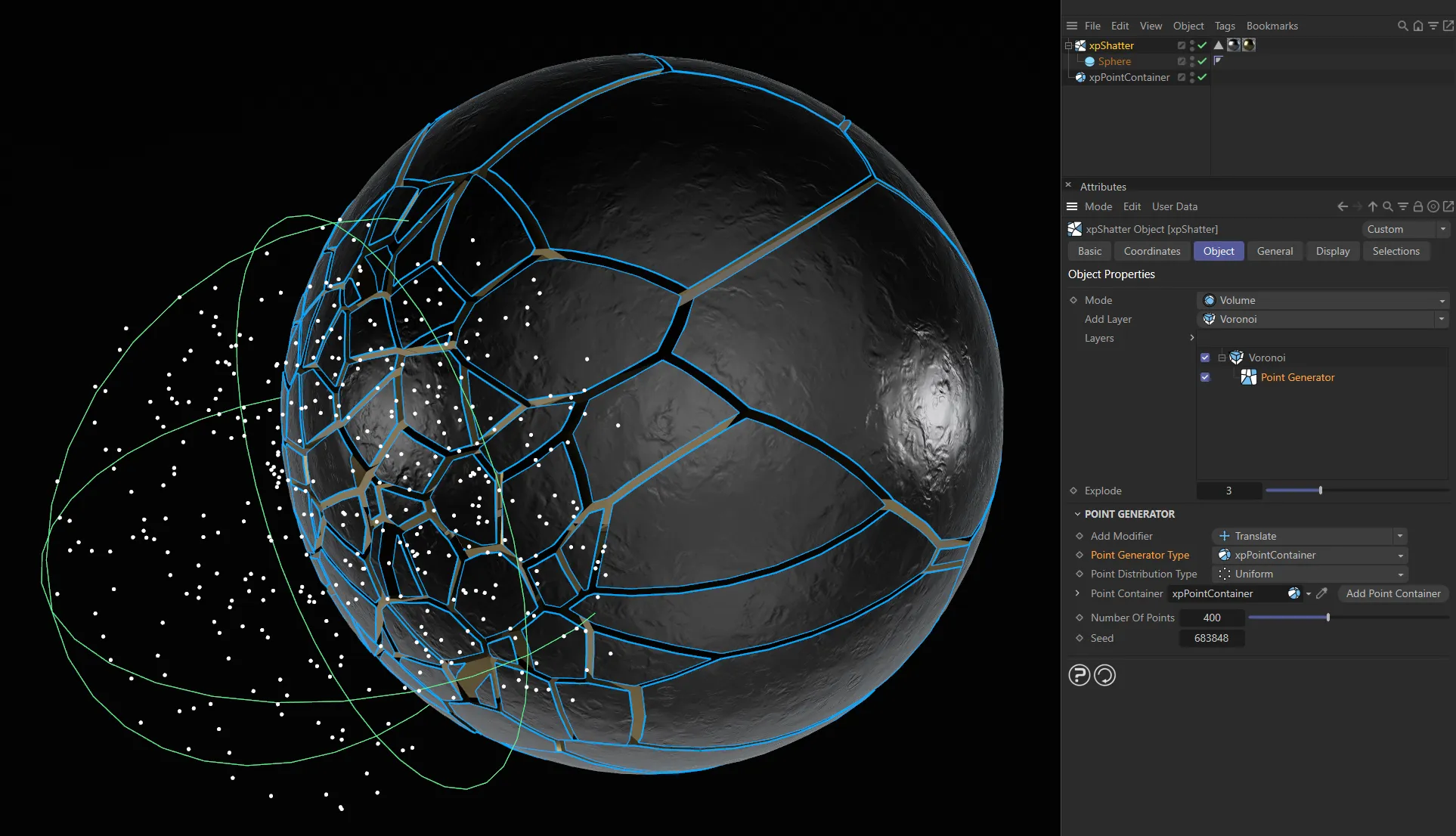Screen dimensions: 1456x836
Task: Open the Object menu in the menu bar
Action: point(1188,25)
